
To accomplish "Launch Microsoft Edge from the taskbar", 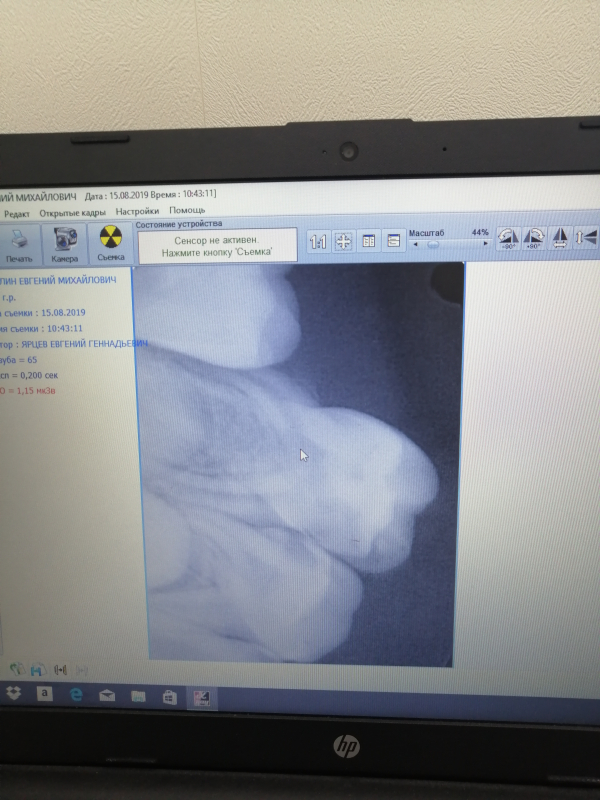I will (x=74, y=694).
